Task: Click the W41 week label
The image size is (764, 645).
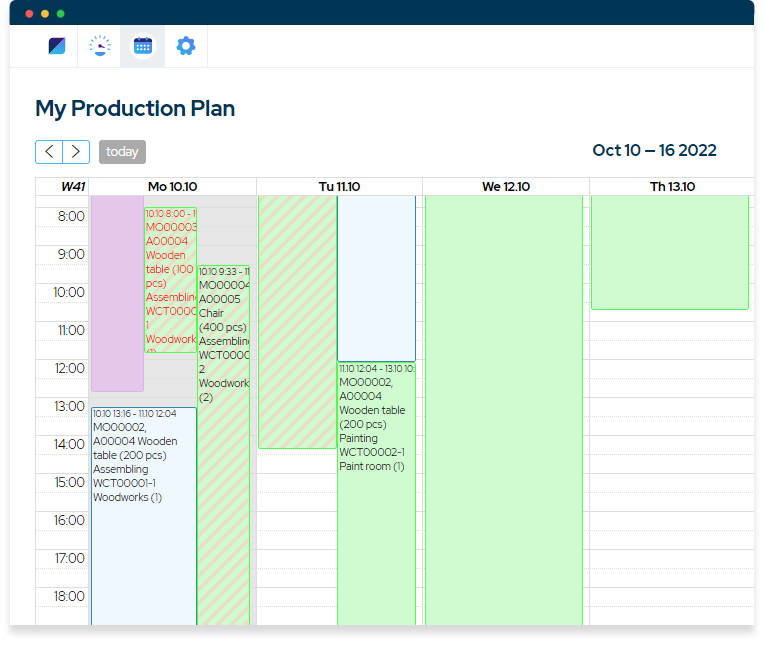Action: coord(73,187)
